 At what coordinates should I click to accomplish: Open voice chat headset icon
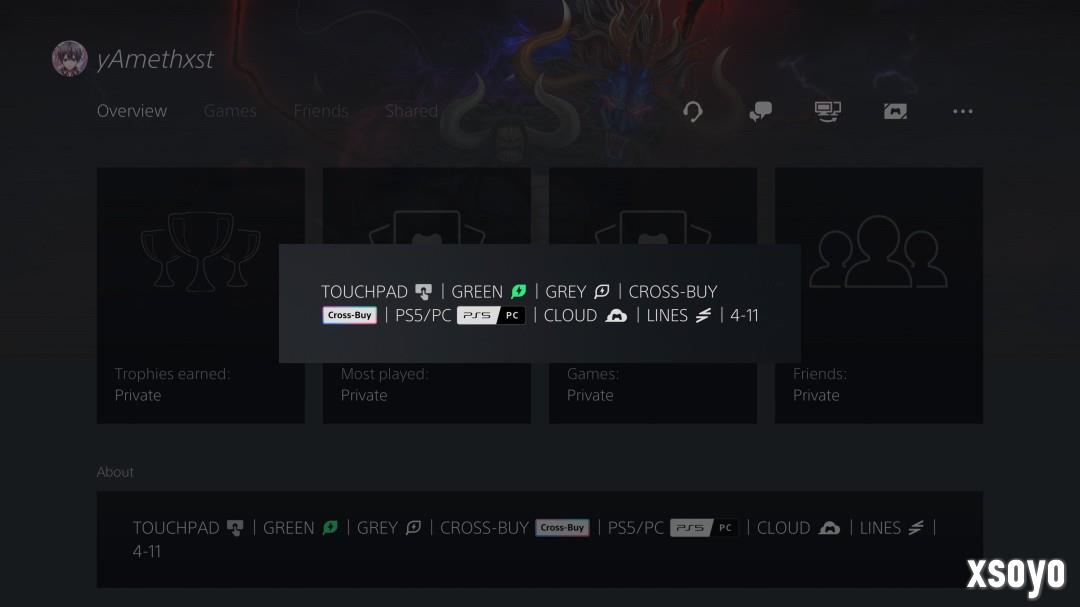[693, 111]
